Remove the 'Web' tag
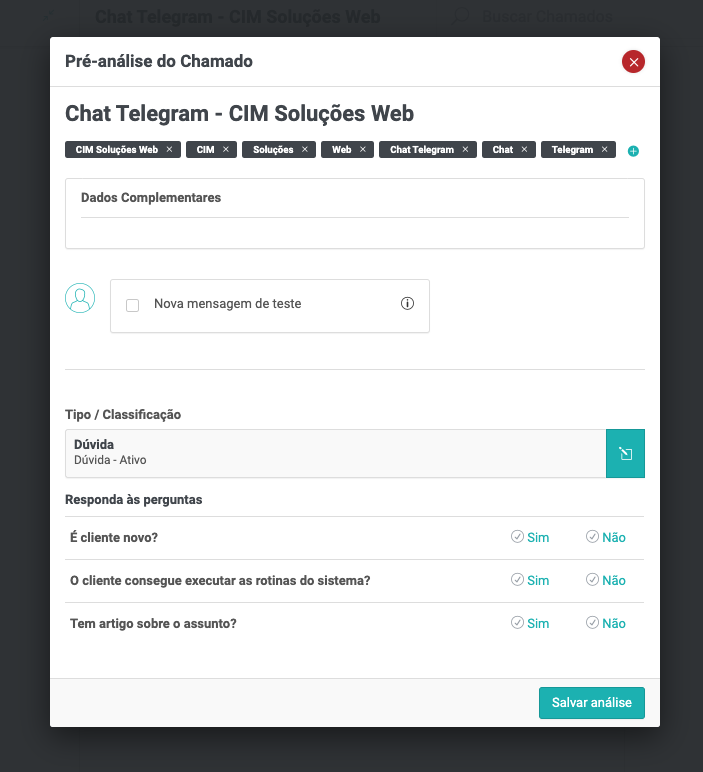This screenshot has width=703, height=772. coord(363,150)
